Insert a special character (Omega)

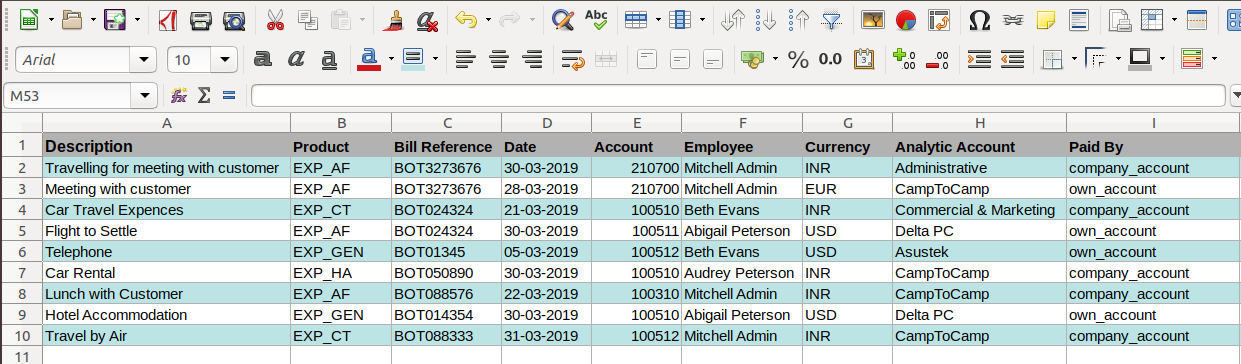click(980, 19)
